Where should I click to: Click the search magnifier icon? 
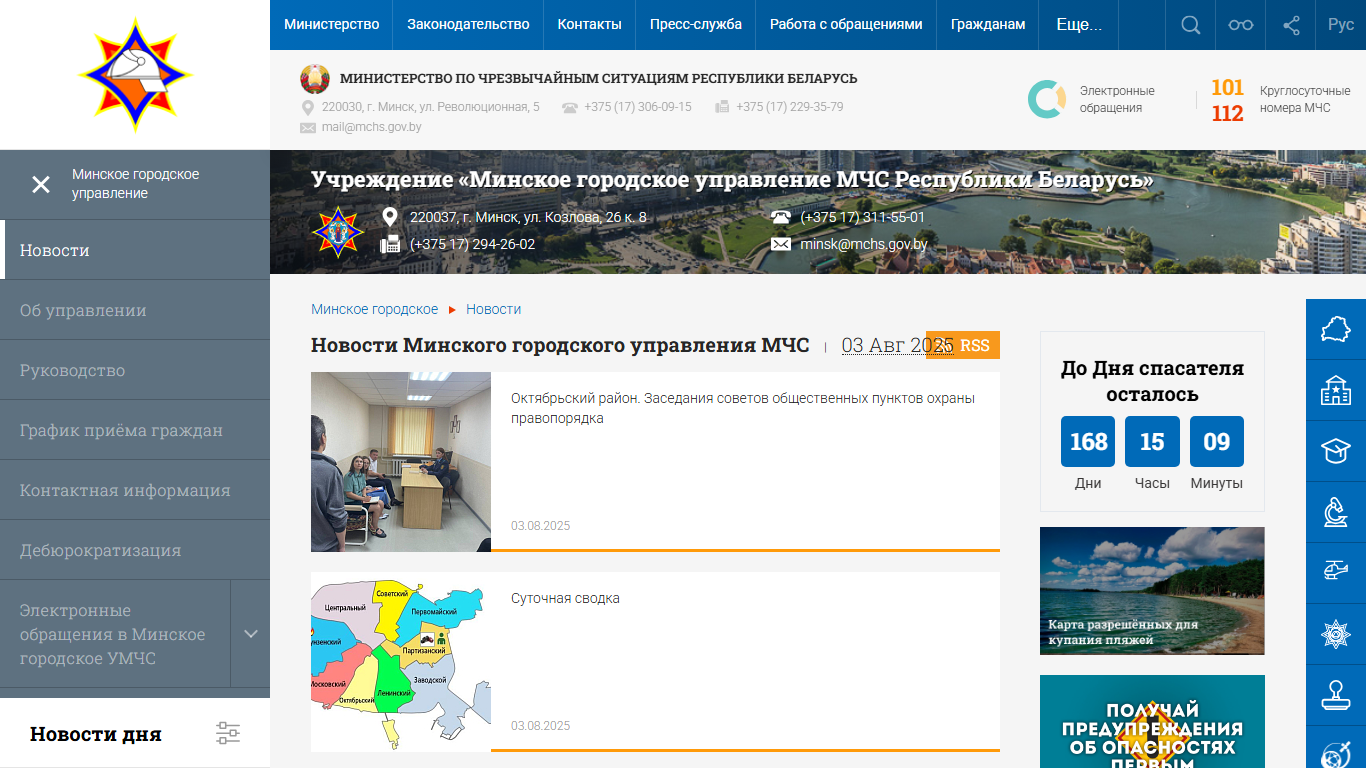click(1190, 25)
